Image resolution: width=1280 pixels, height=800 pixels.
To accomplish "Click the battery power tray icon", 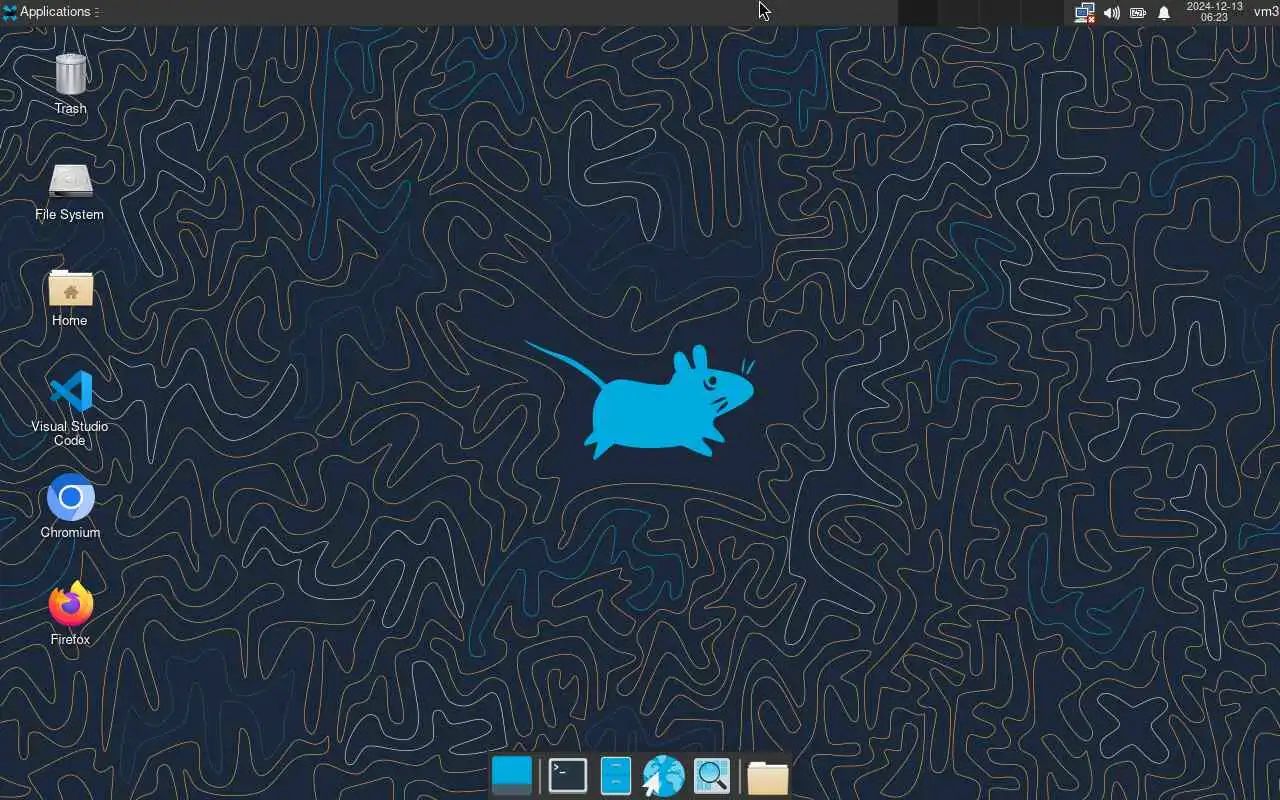I will tap(1138, 13).
